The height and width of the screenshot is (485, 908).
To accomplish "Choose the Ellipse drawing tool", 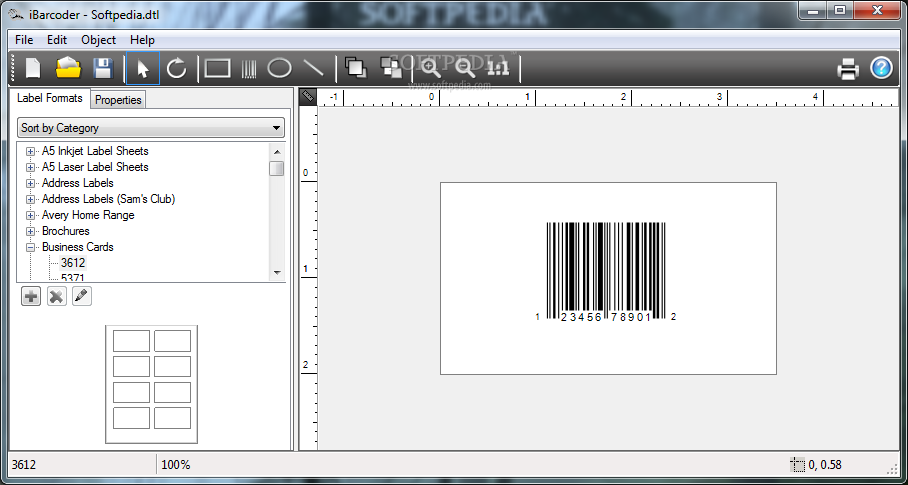I will click(280, 68).
